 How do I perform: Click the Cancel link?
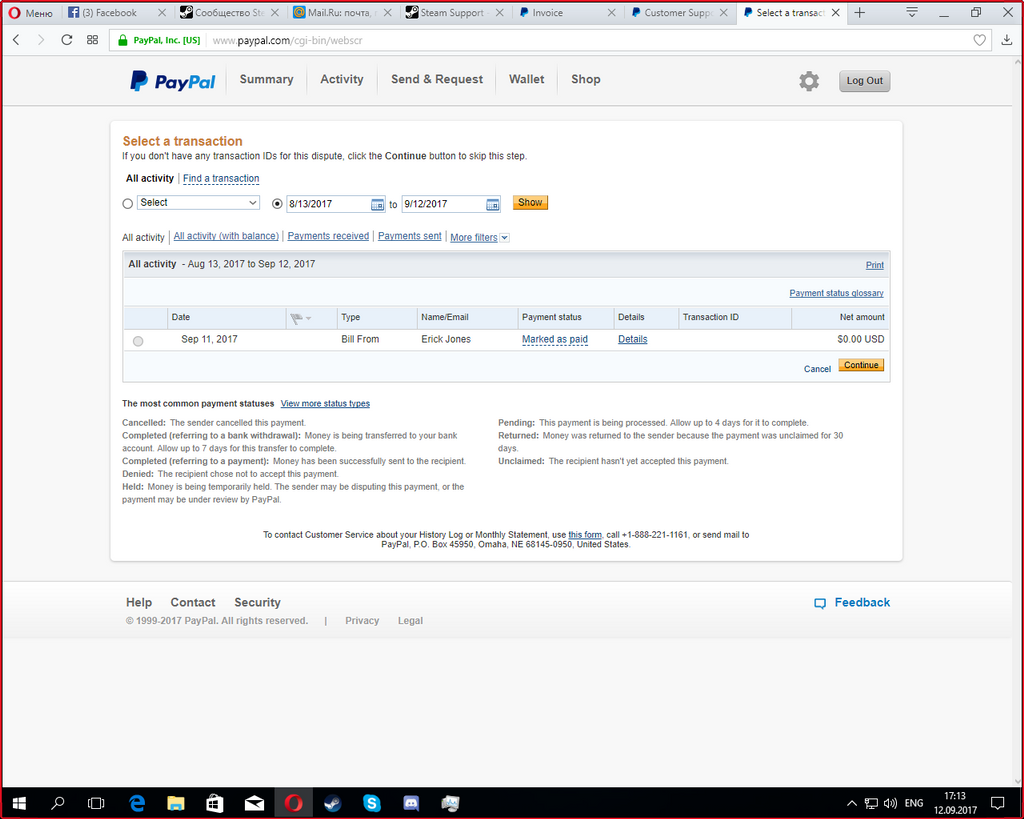(x=817, y=369)
